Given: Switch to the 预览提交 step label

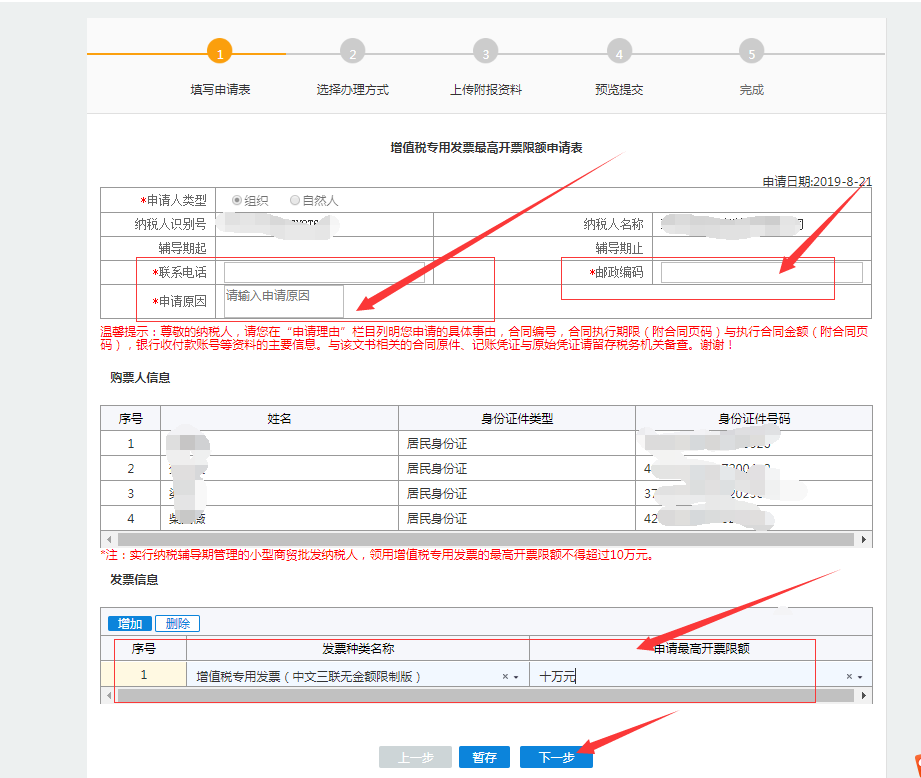Looking at the screenshot, I should 619,90.
